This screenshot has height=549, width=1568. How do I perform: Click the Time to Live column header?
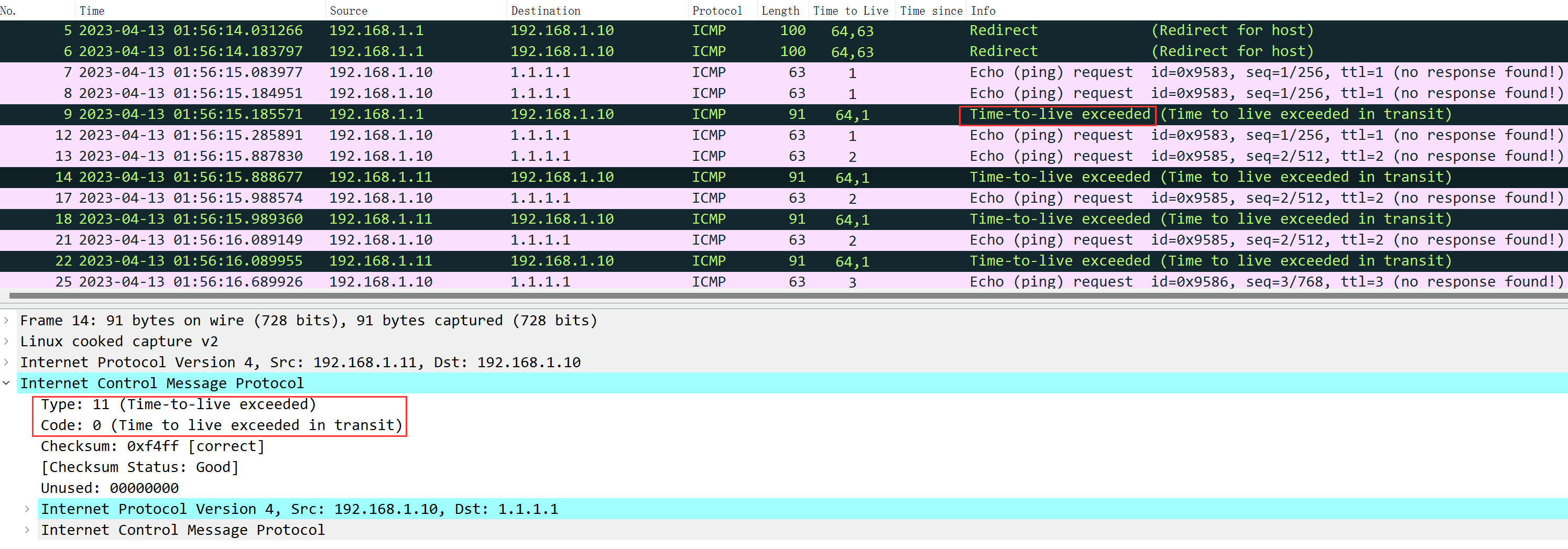coord(852,10)
